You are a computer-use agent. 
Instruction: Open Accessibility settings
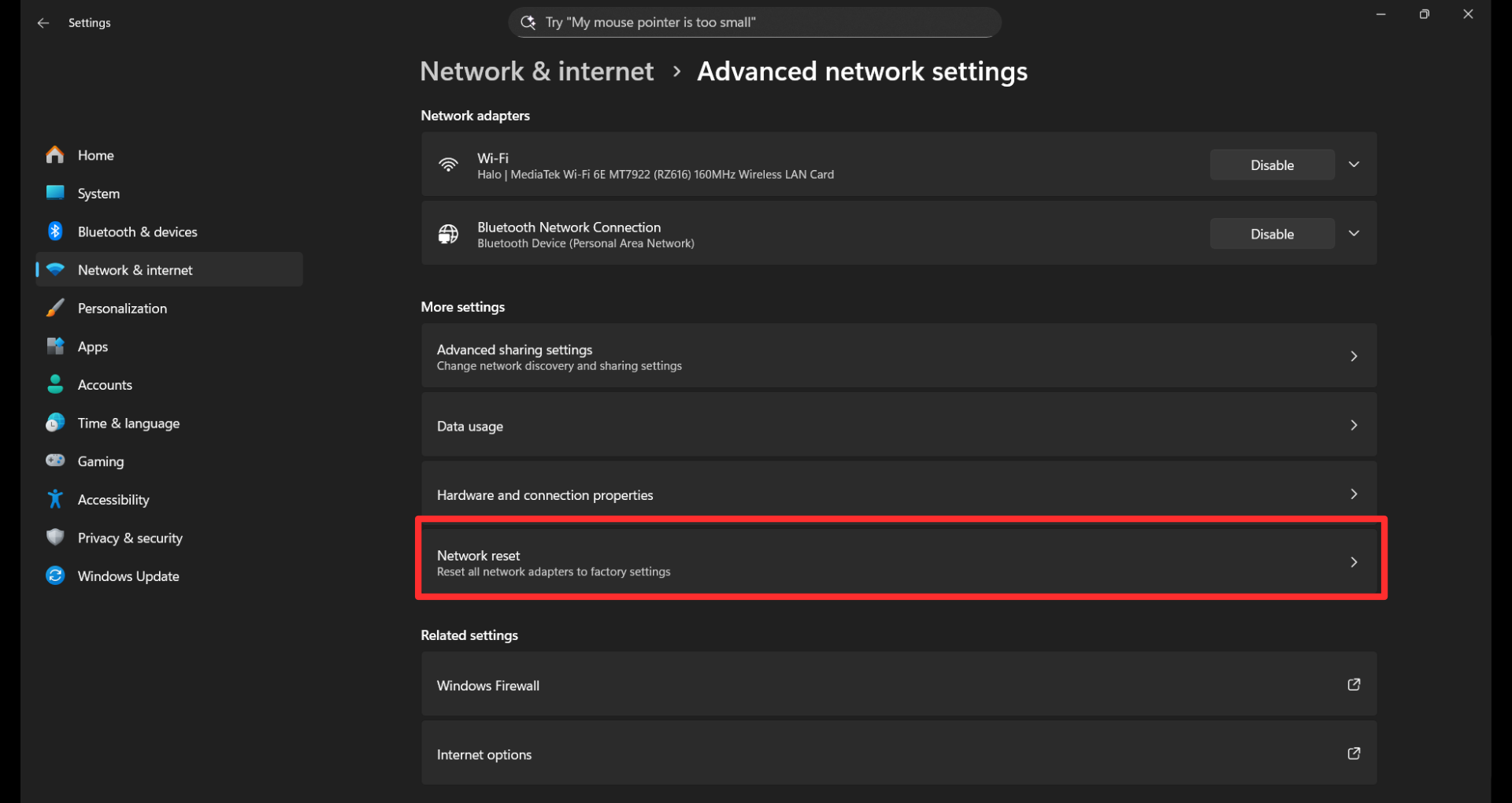113,499
